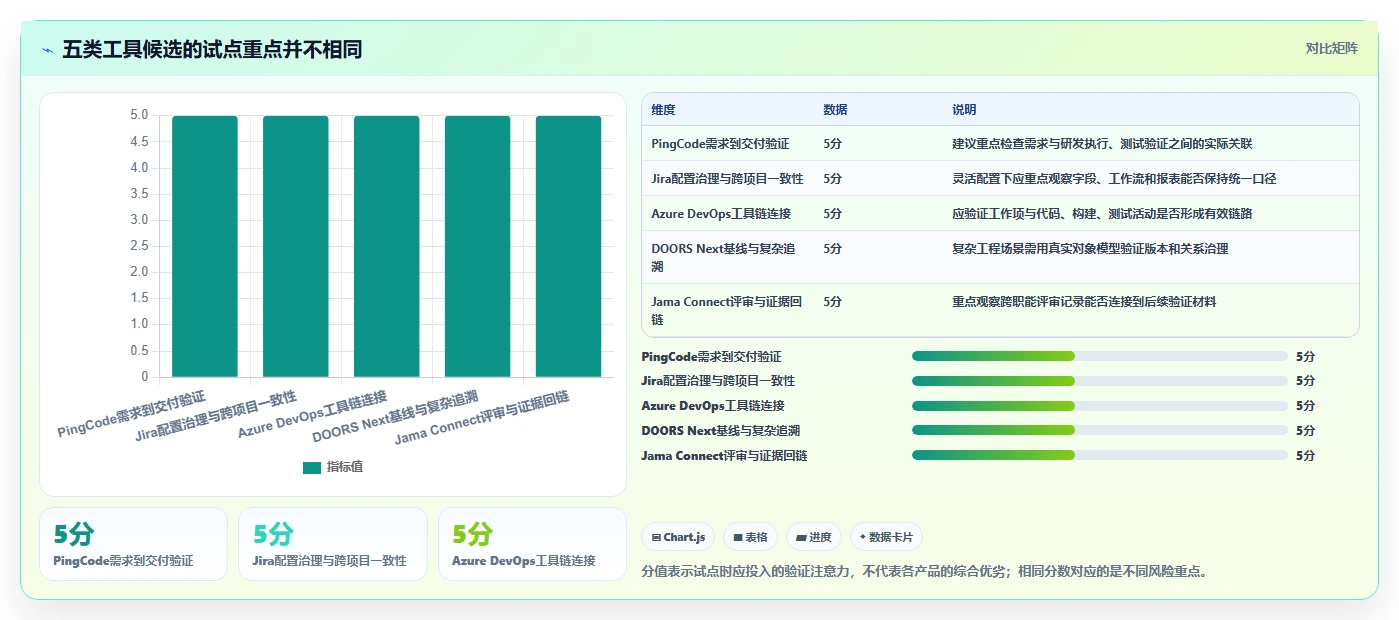Click the DOORS Next基线与复杂追溯 chart bar
Image resolution: width=1399 pixels, height=620 pixels.
click(x=478, y=246)
